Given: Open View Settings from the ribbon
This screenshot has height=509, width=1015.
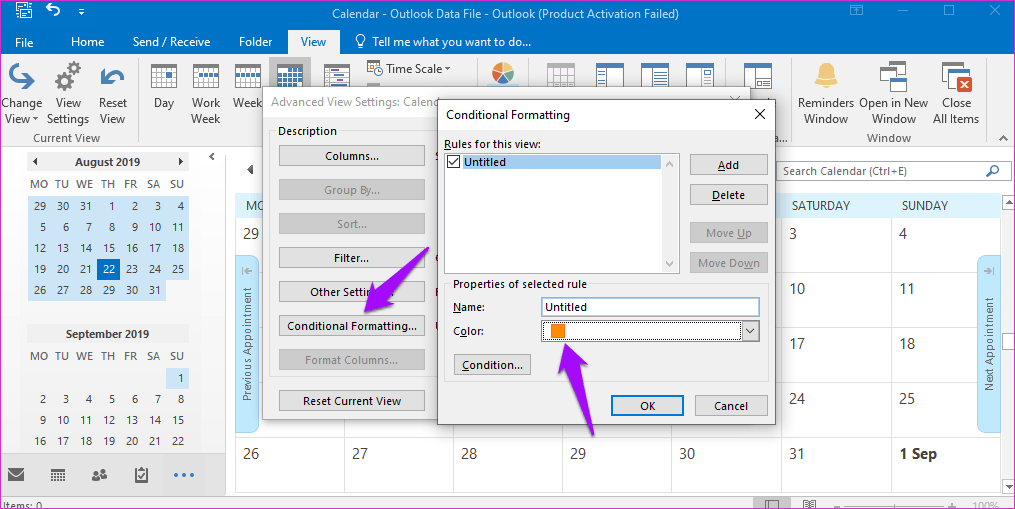Looking at the screenshot, I should [68, 94].
